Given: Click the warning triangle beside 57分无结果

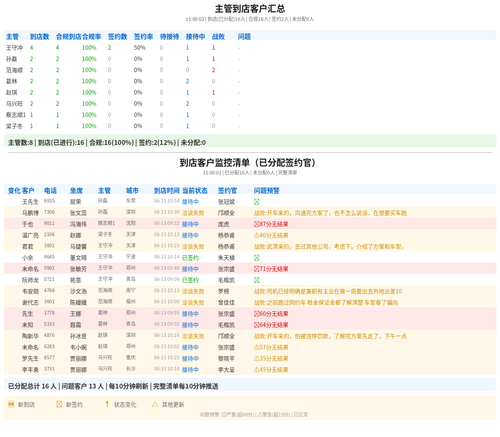Looking at the screenshot, I should [257, 348].
